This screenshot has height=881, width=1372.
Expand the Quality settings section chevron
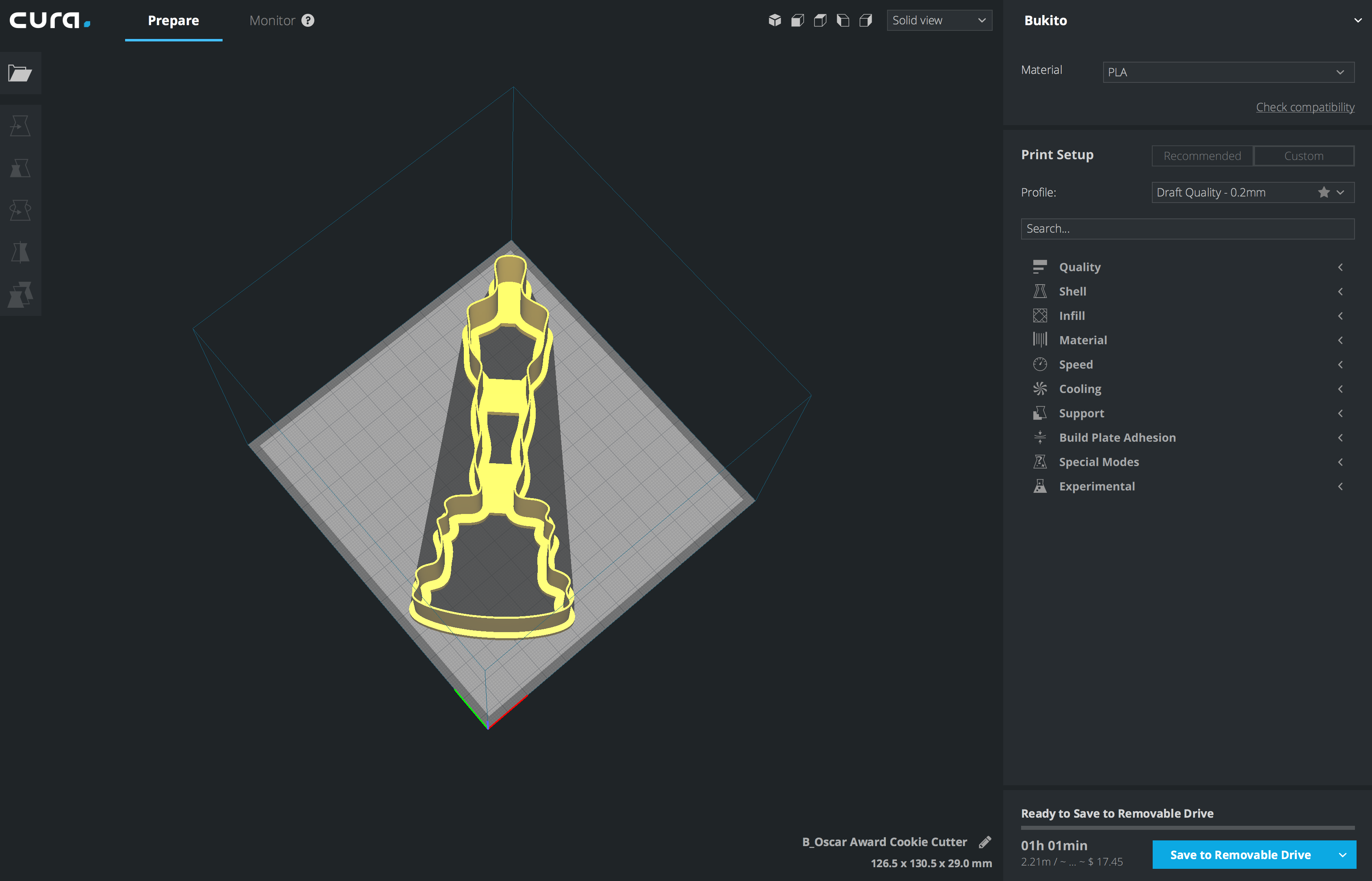[1340, 267]
